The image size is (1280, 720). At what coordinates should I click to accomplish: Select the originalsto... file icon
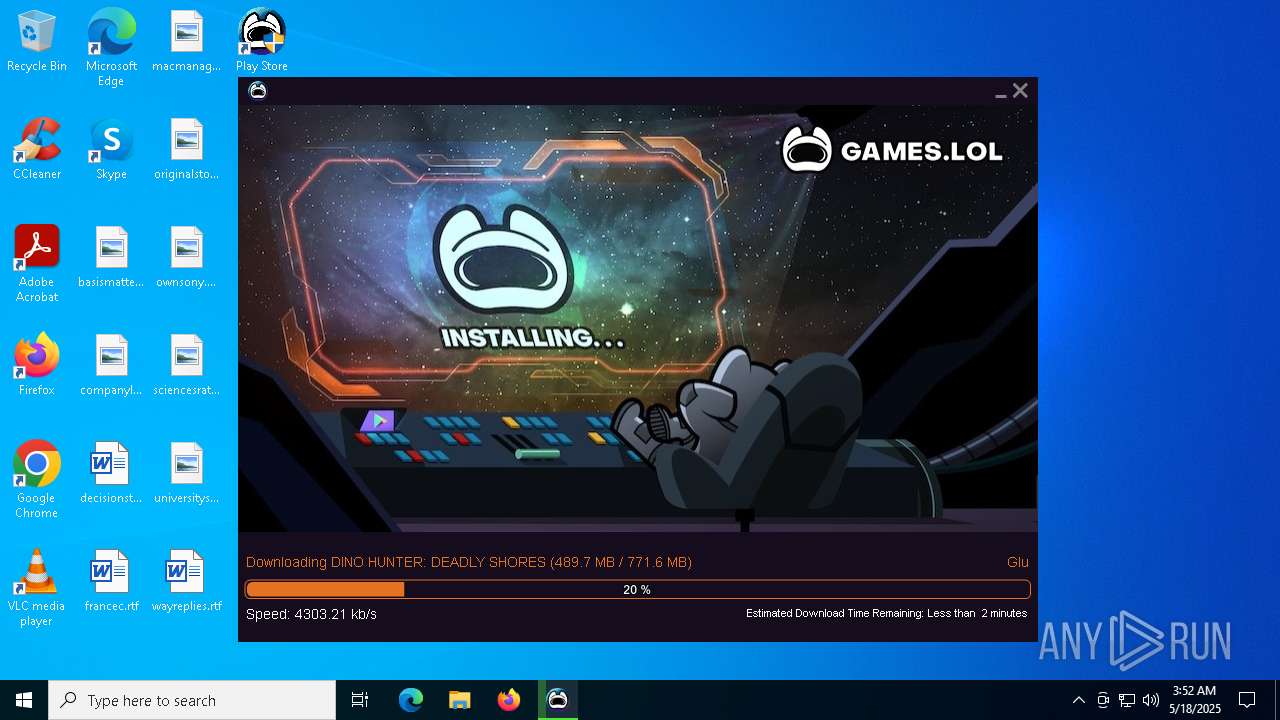click(x=186, y=150)
